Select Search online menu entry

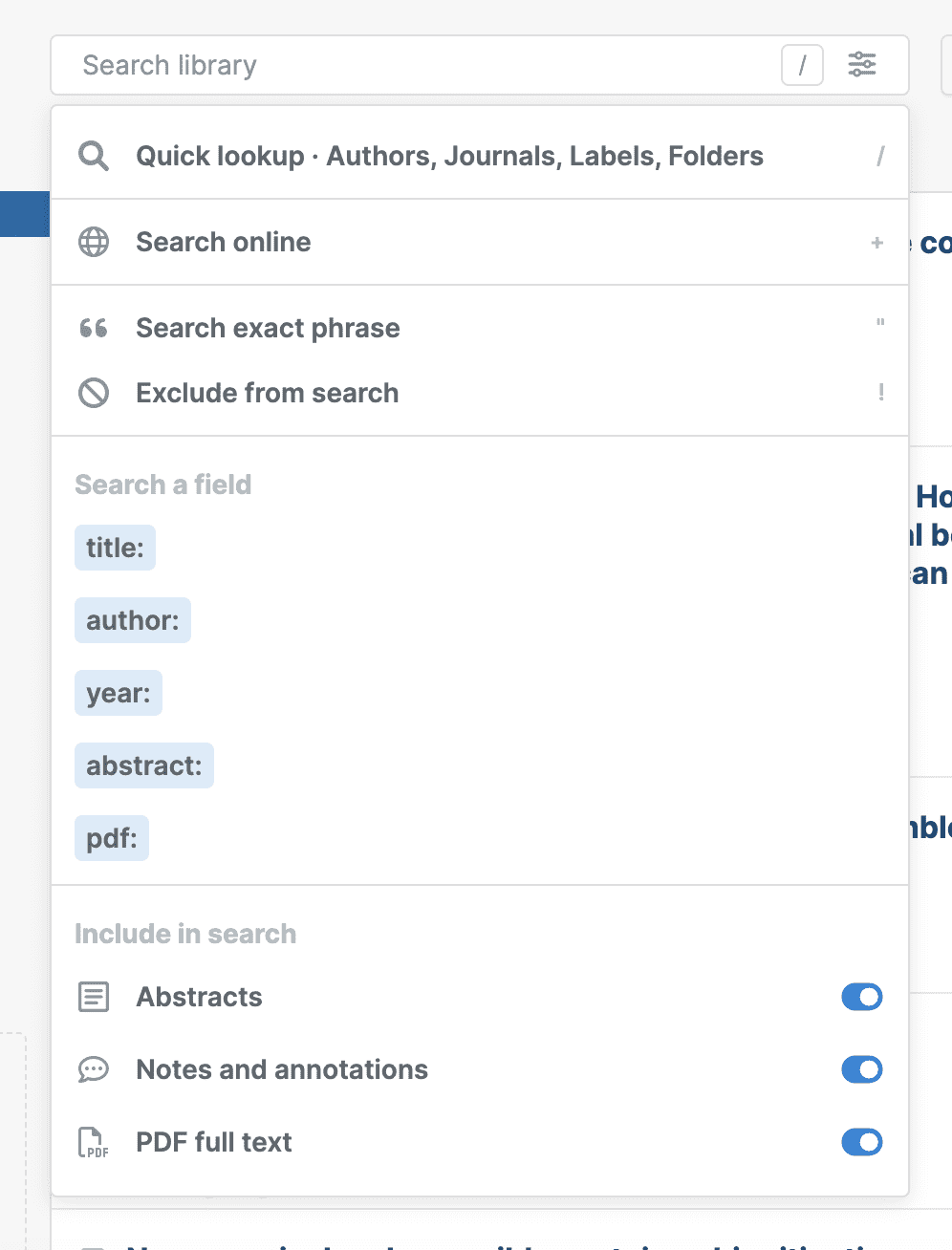point(224,242)
